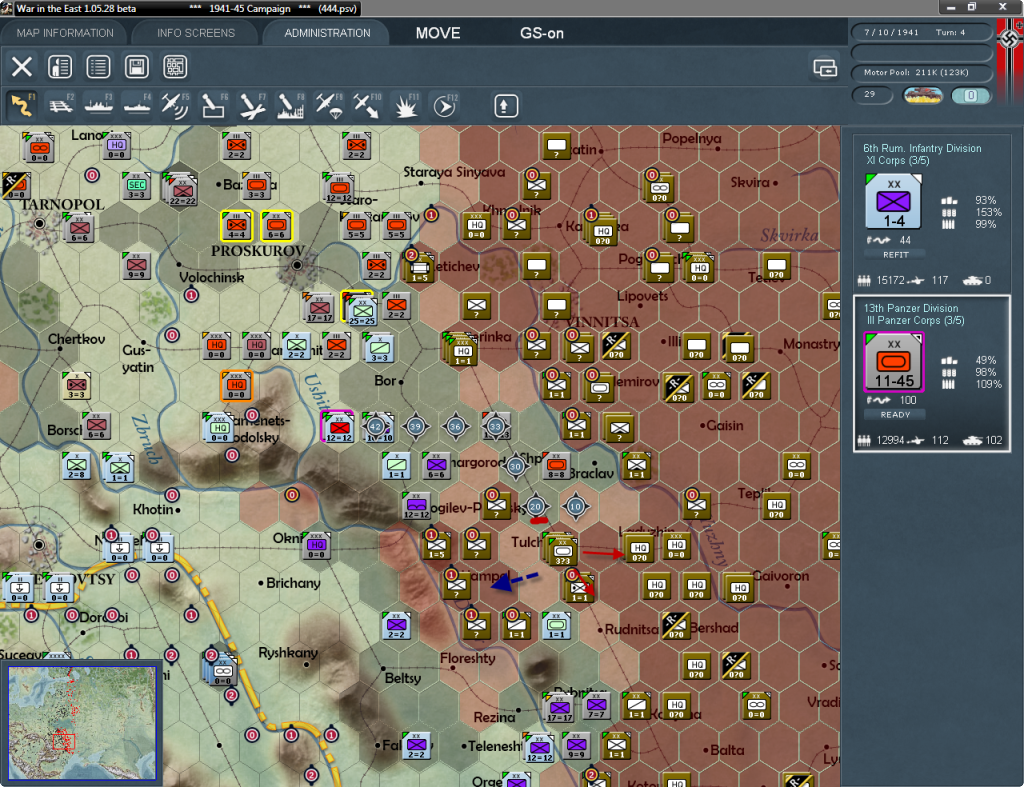The image size is (1024, 787).
Task: Open XI Corps (3/5) link
Action: click(x=897, y=161)
